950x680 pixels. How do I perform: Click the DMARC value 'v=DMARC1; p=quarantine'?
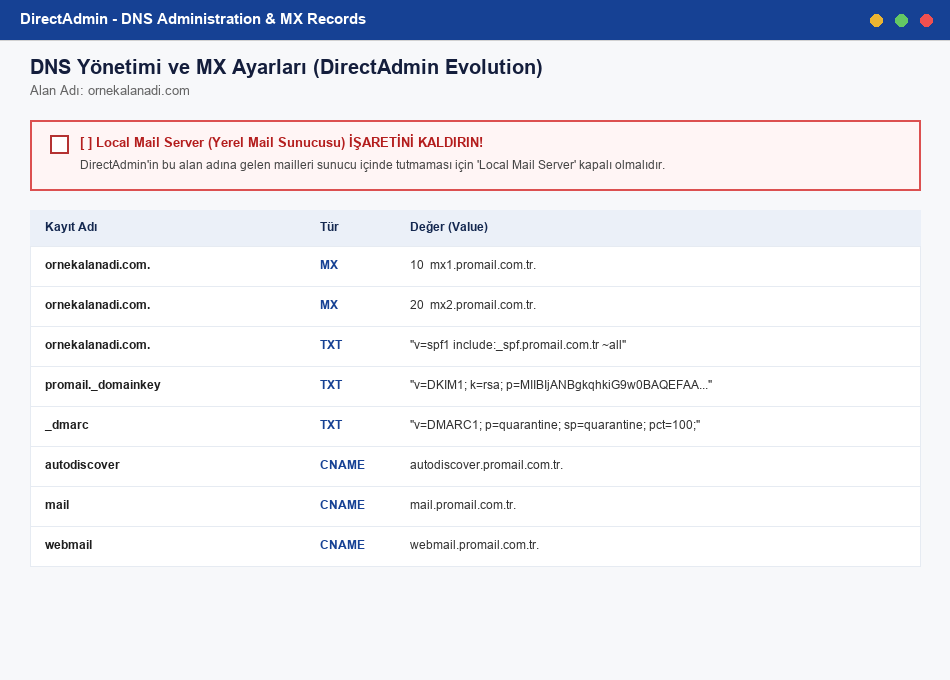(x=554, y=425)
